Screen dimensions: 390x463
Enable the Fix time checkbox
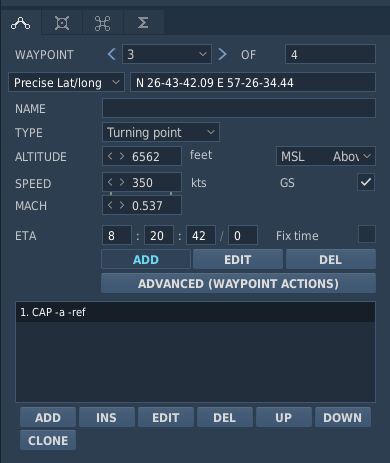click(x=367, y=234)
